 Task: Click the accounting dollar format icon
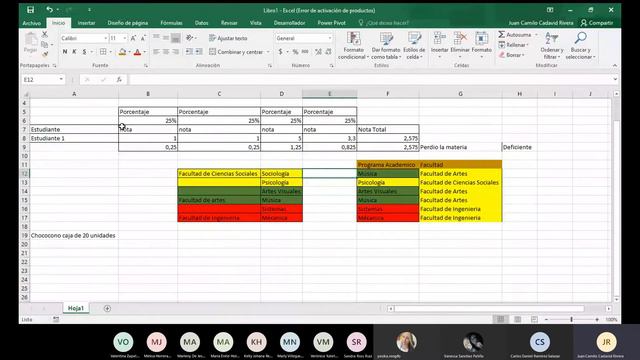point(280,52)
